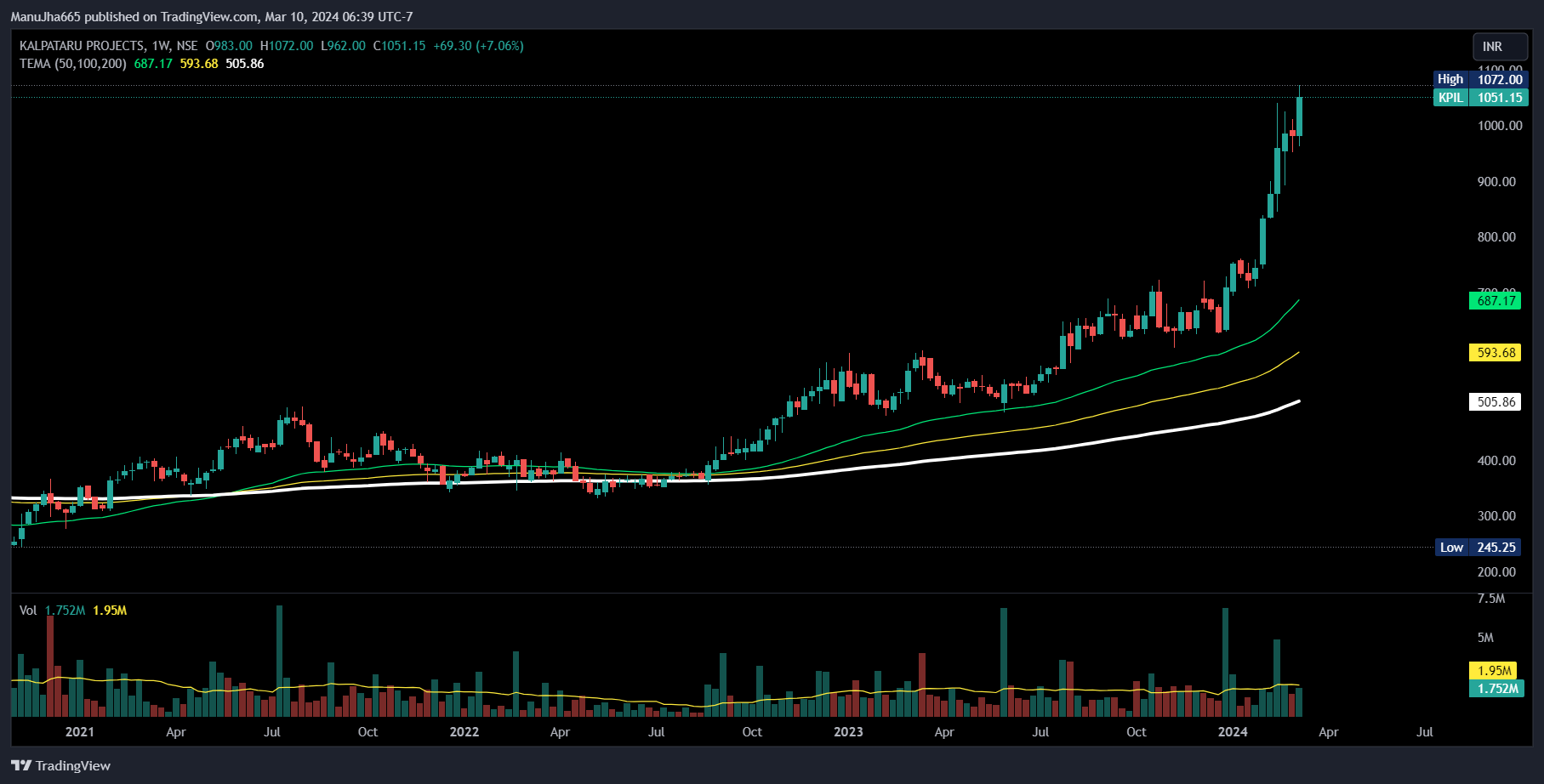Click the latest weekly green candle
The image size is (1544, 784).
click(1299, 116)
